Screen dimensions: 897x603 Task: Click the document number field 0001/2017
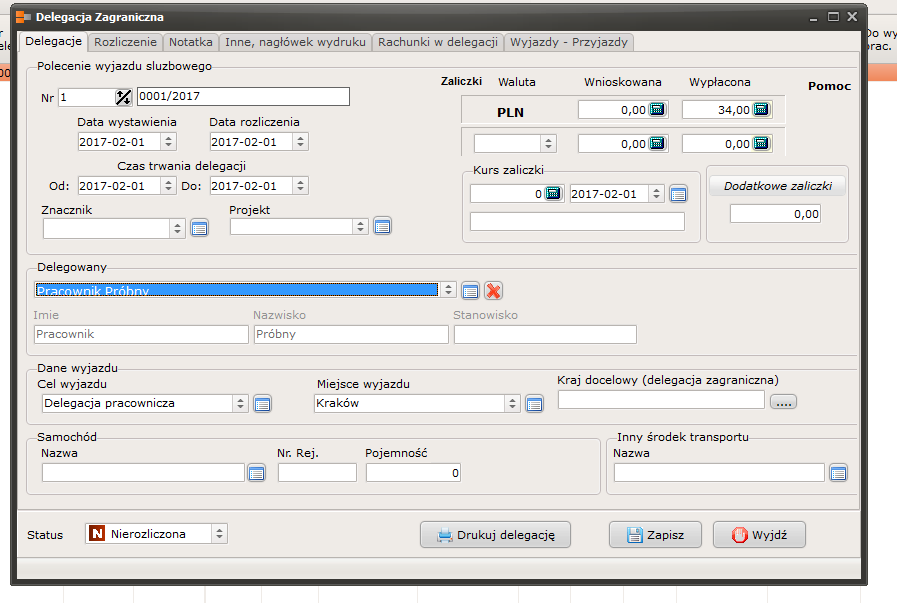243,96
